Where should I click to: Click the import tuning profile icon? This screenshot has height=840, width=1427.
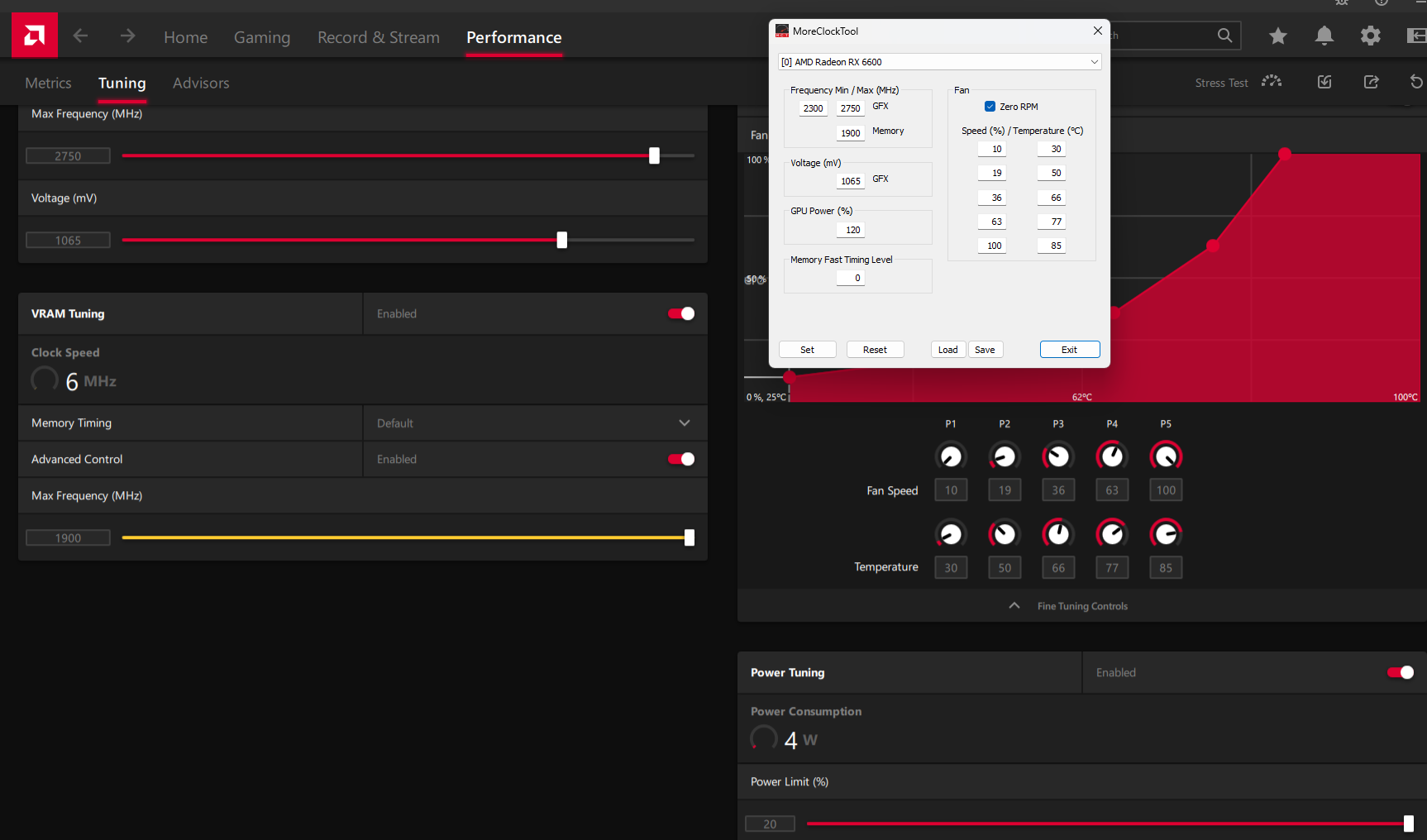[1324, 82]
